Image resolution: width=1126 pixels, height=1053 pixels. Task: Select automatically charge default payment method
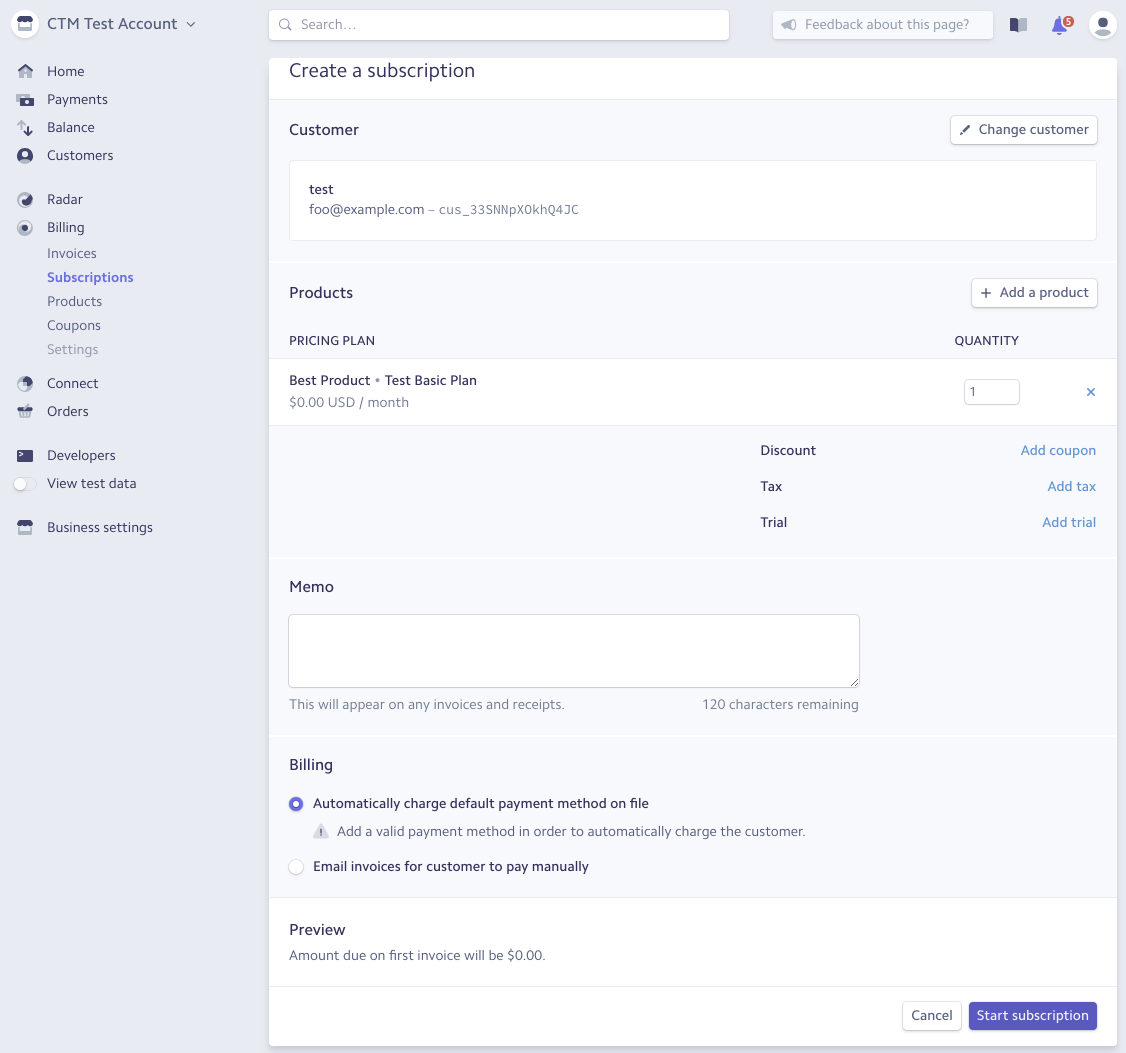pyautogui.click(x=296, y=804)
